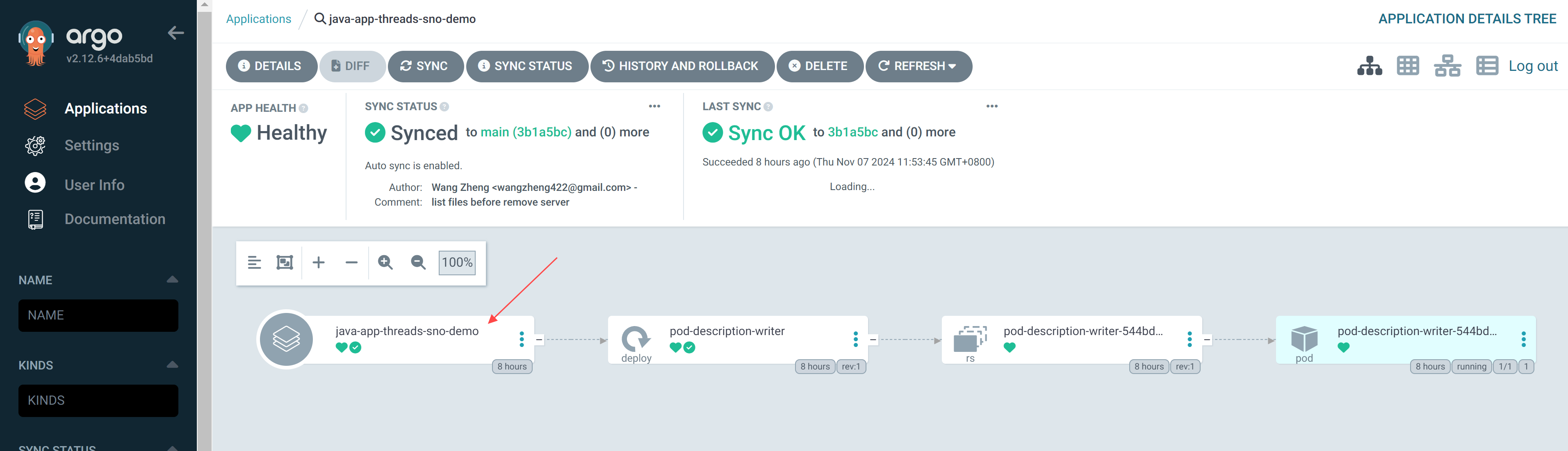Switch to the network view icon
This screenshot has width=1568, height=451.
1447,66
